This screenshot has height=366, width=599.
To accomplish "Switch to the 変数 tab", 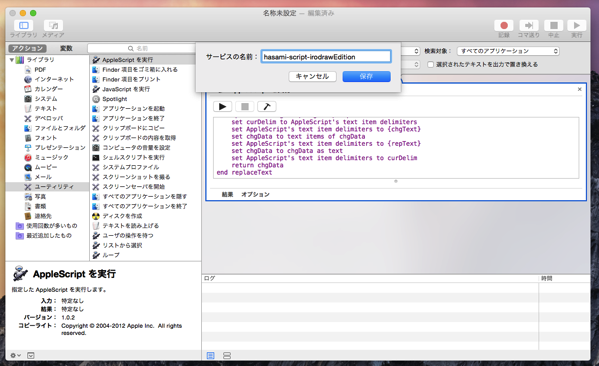I will pos(66,48).
